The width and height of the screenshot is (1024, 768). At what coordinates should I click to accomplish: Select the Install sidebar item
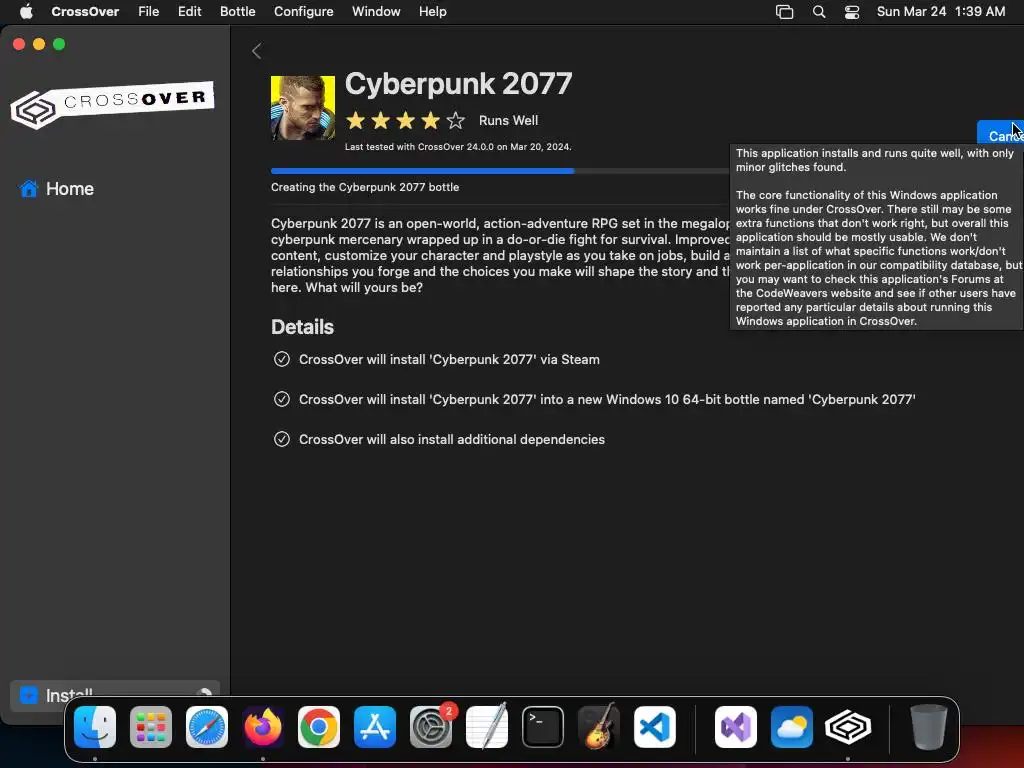(114, 695)
